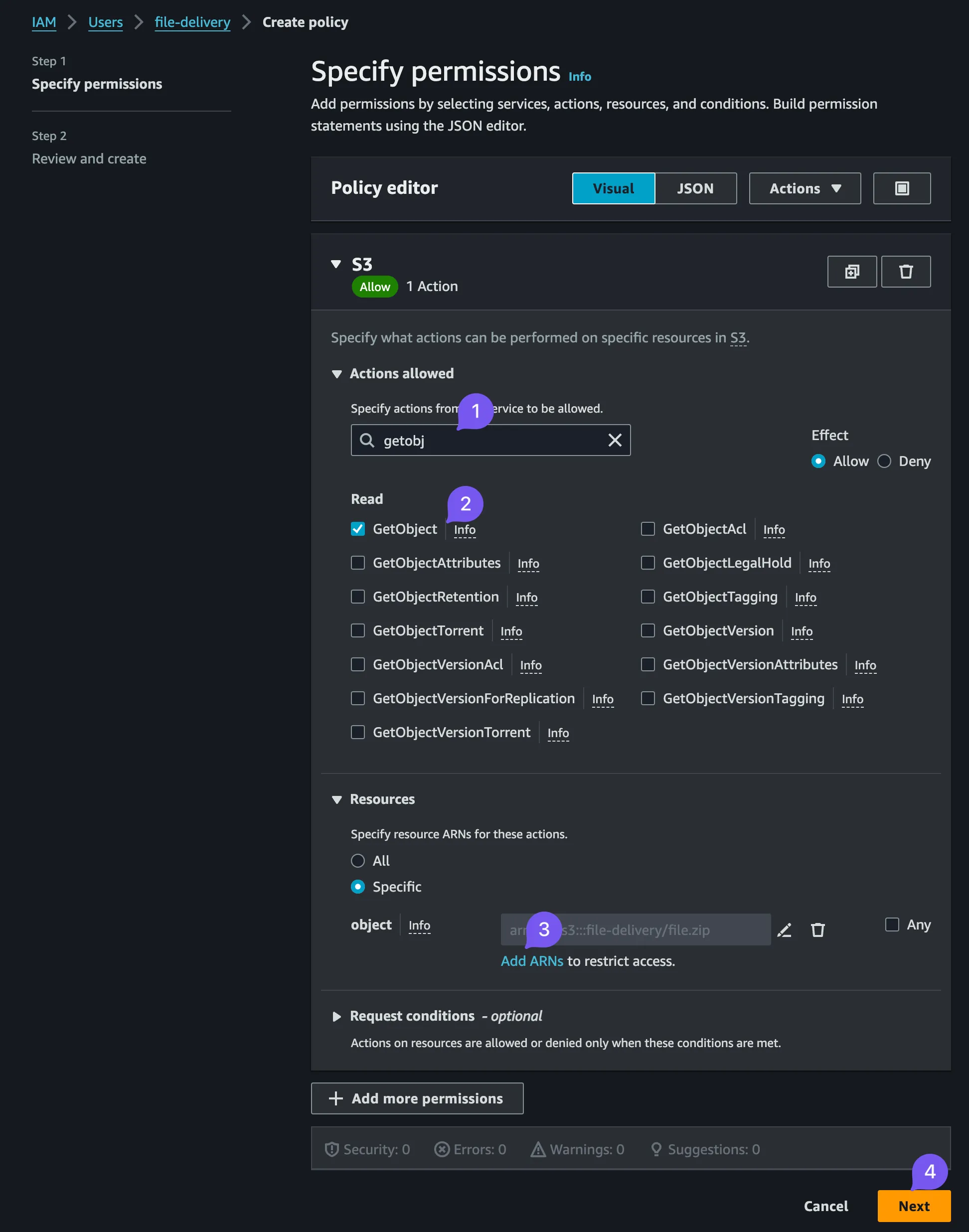Click the '1 Action' summary text
Viewport: 969px width, 1232px height.
(x=432, y=287)
